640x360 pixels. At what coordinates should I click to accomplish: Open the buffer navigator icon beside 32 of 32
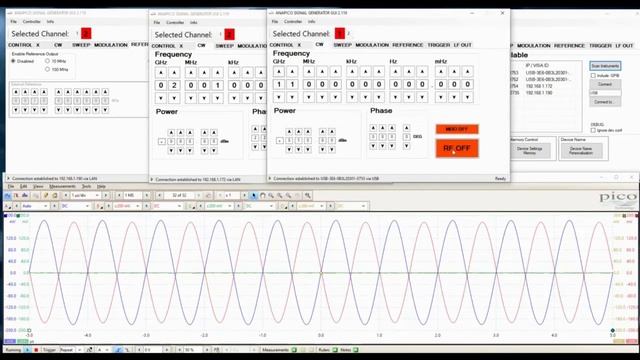tap(208, 196)
